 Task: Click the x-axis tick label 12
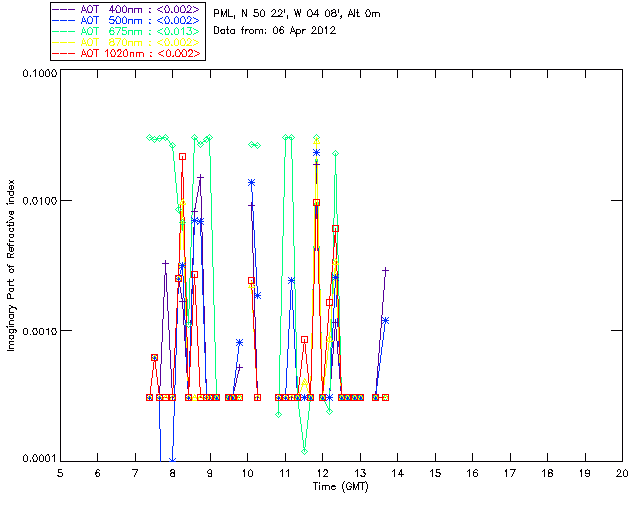[x=323, y=472]
